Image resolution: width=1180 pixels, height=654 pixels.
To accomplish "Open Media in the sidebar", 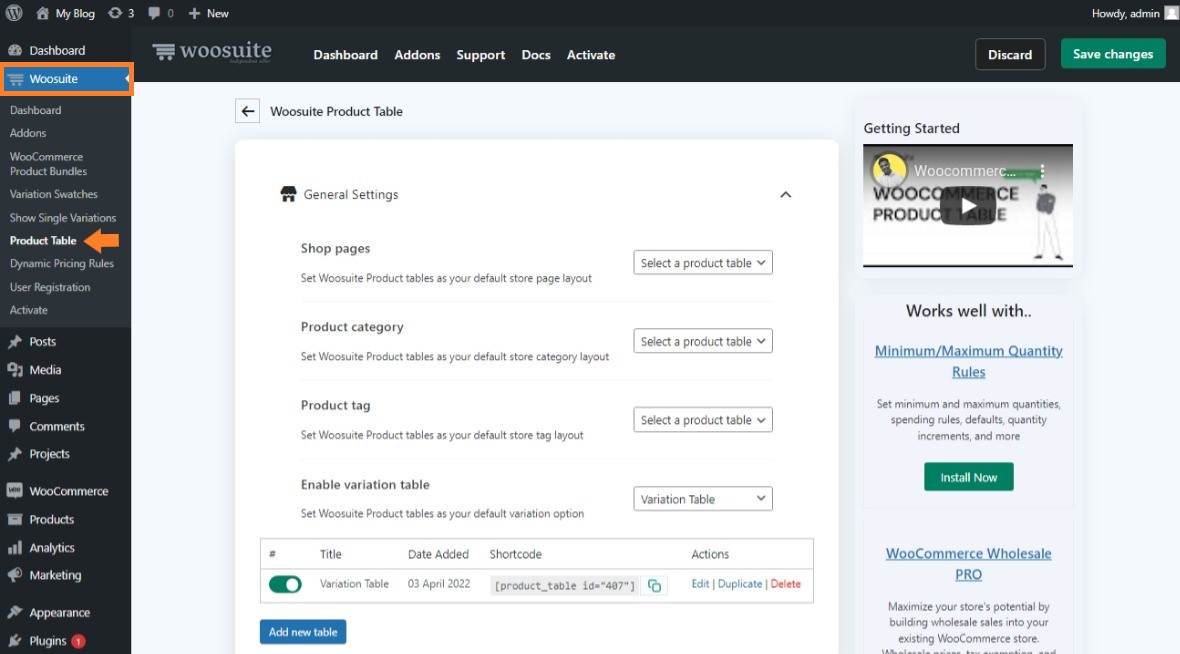I will pos(45,370).
